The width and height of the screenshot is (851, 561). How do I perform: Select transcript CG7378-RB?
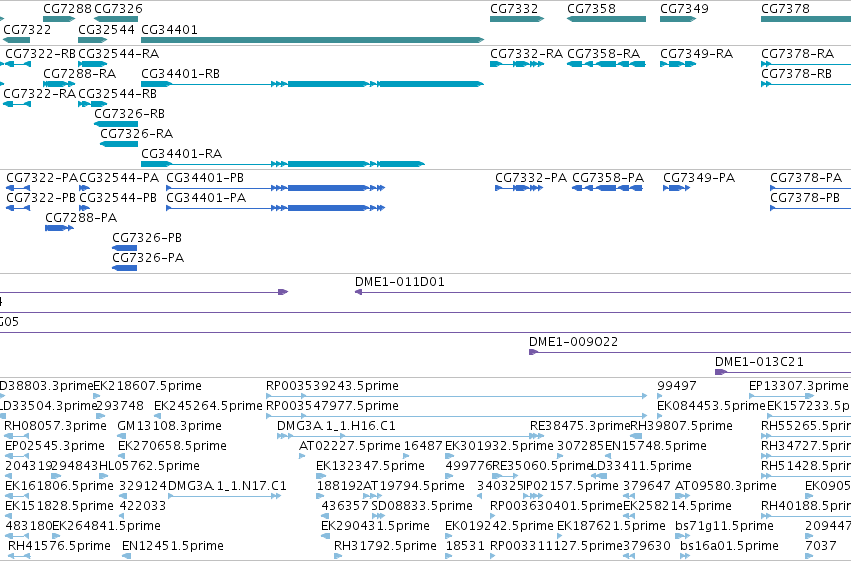[x=796, y=74]
